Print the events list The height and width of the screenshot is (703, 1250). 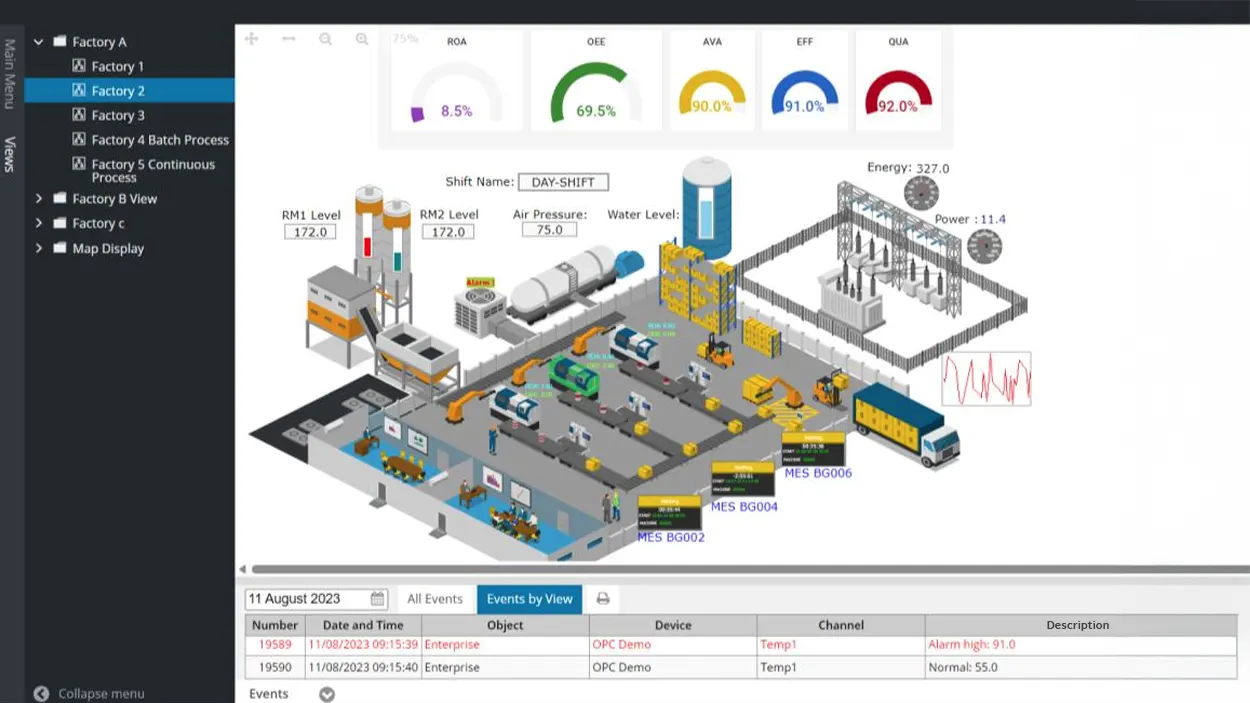tap(603, 599)
